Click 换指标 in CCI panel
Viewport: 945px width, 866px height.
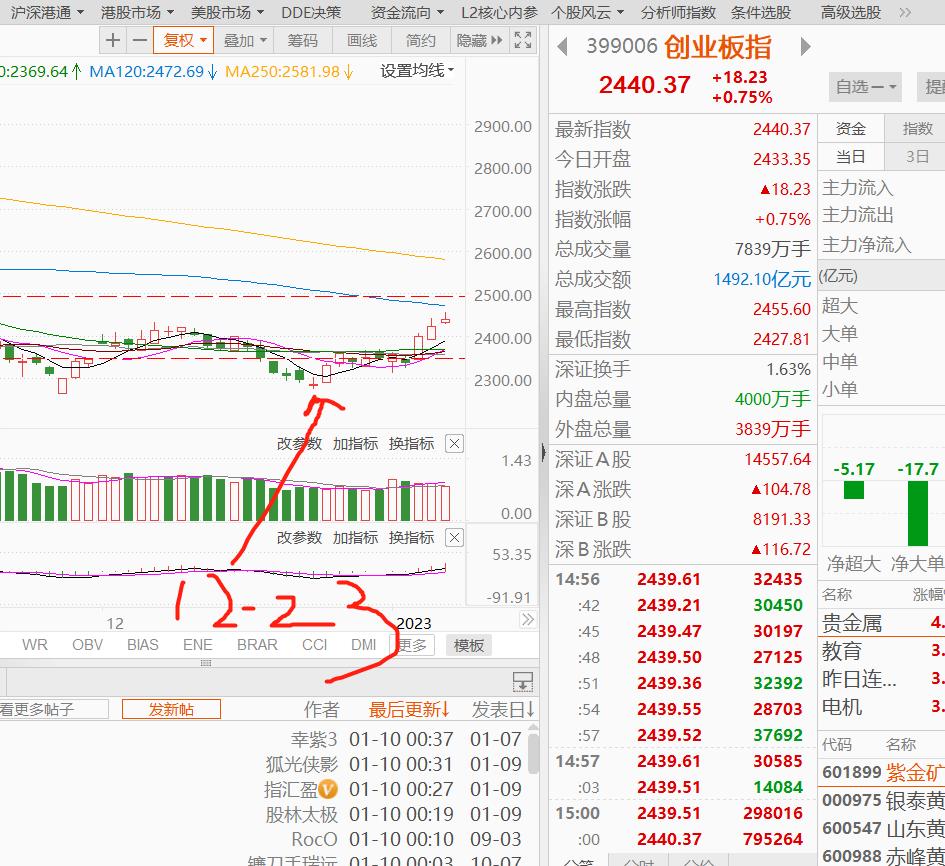[411, 538]
